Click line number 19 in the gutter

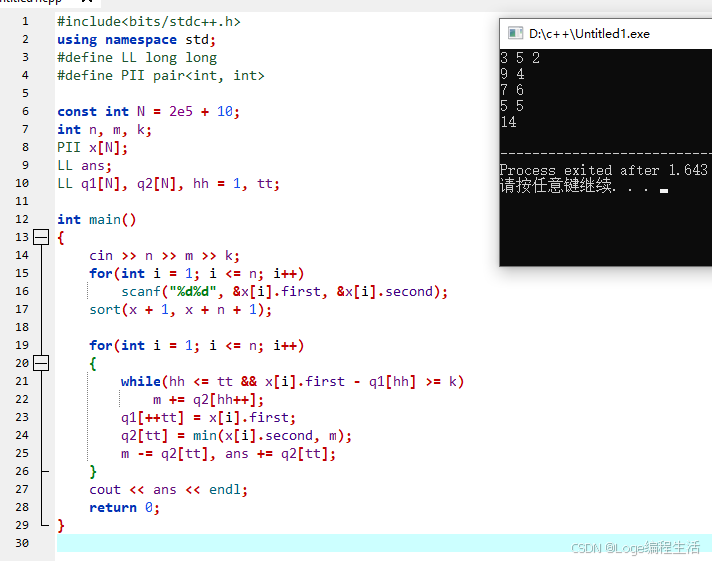[x=22, y=345]
